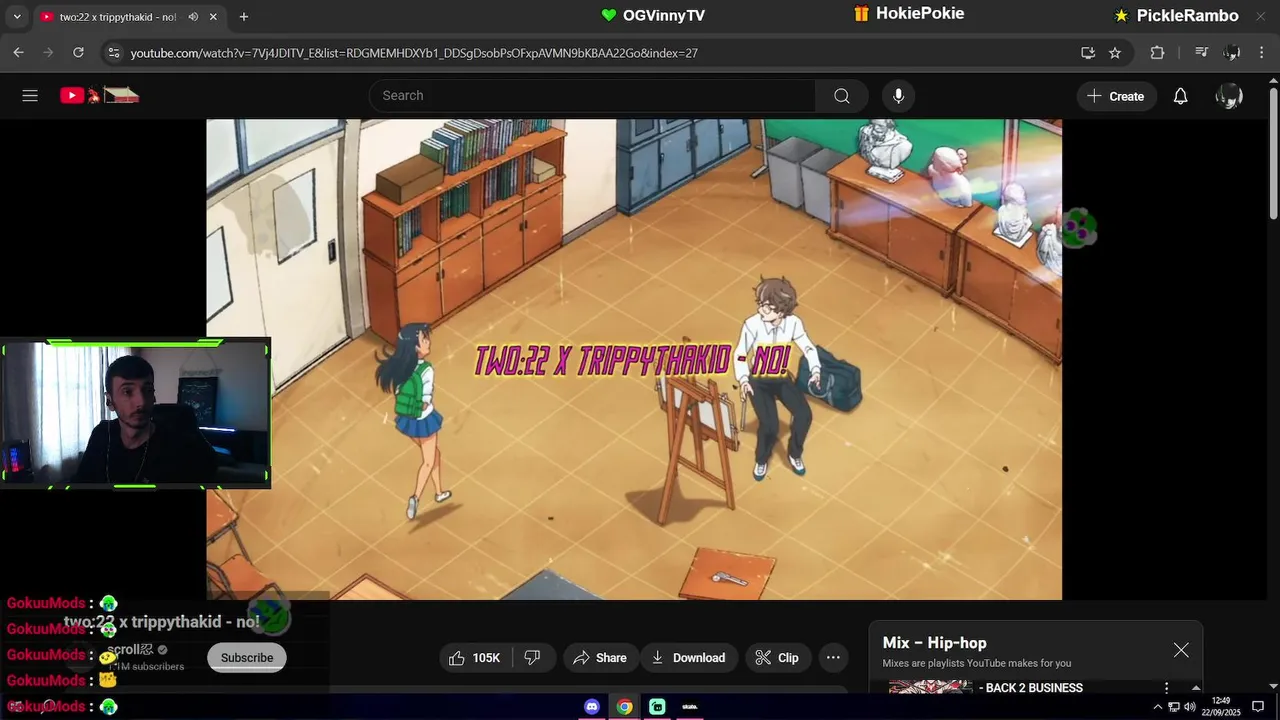Open the Windows notification center
1280x720 pixels.
pyautogui.click(x=1258, y=707)
